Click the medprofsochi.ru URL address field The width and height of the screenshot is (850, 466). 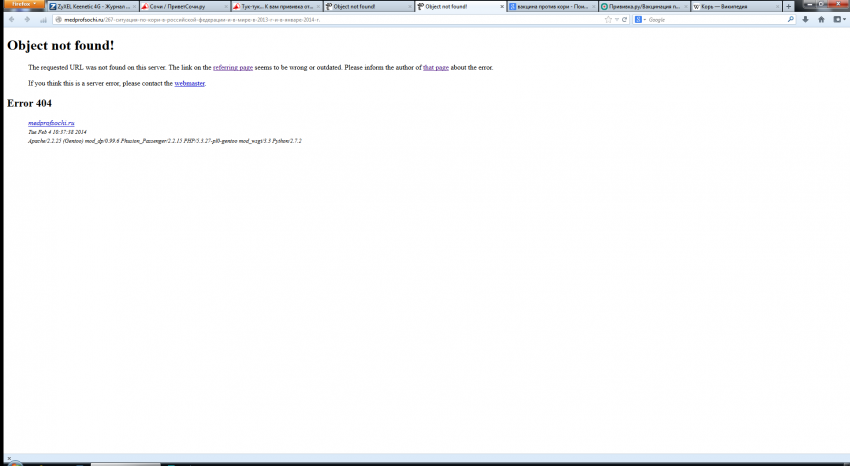300,19
